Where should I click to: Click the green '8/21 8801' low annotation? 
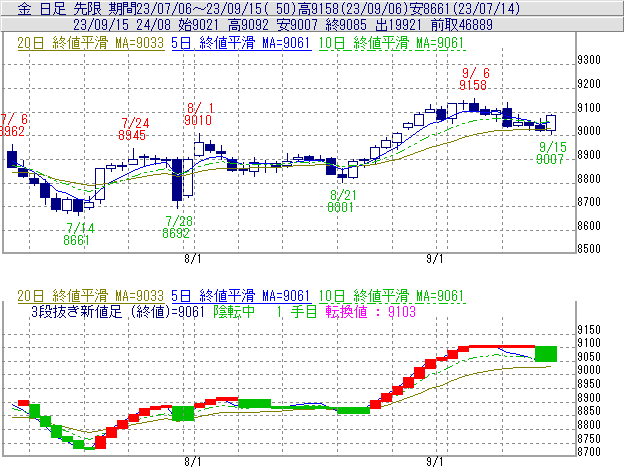[x=341, y=201]
